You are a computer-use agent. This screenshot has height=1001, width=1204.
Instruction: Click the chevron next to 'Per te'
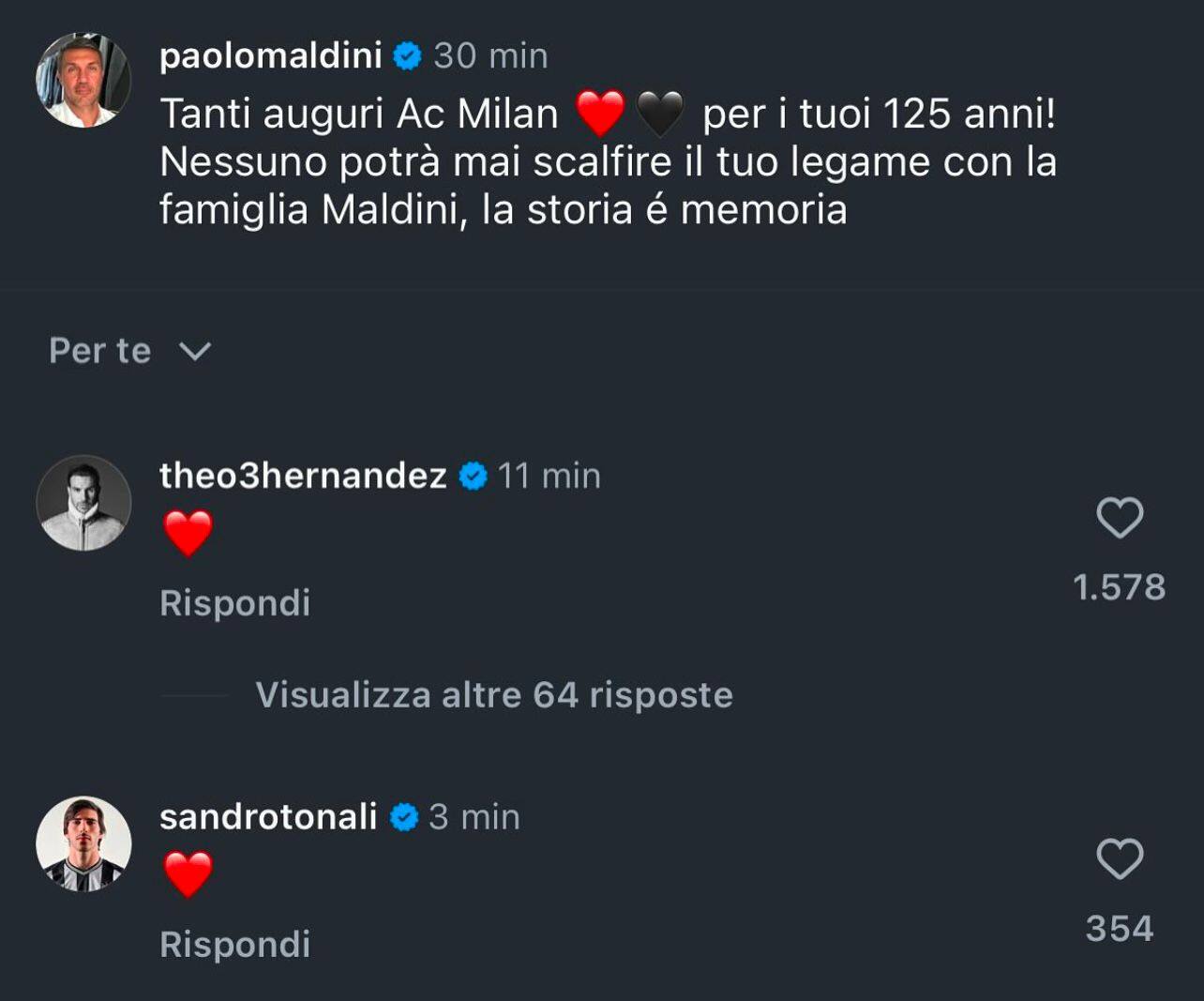195,351
